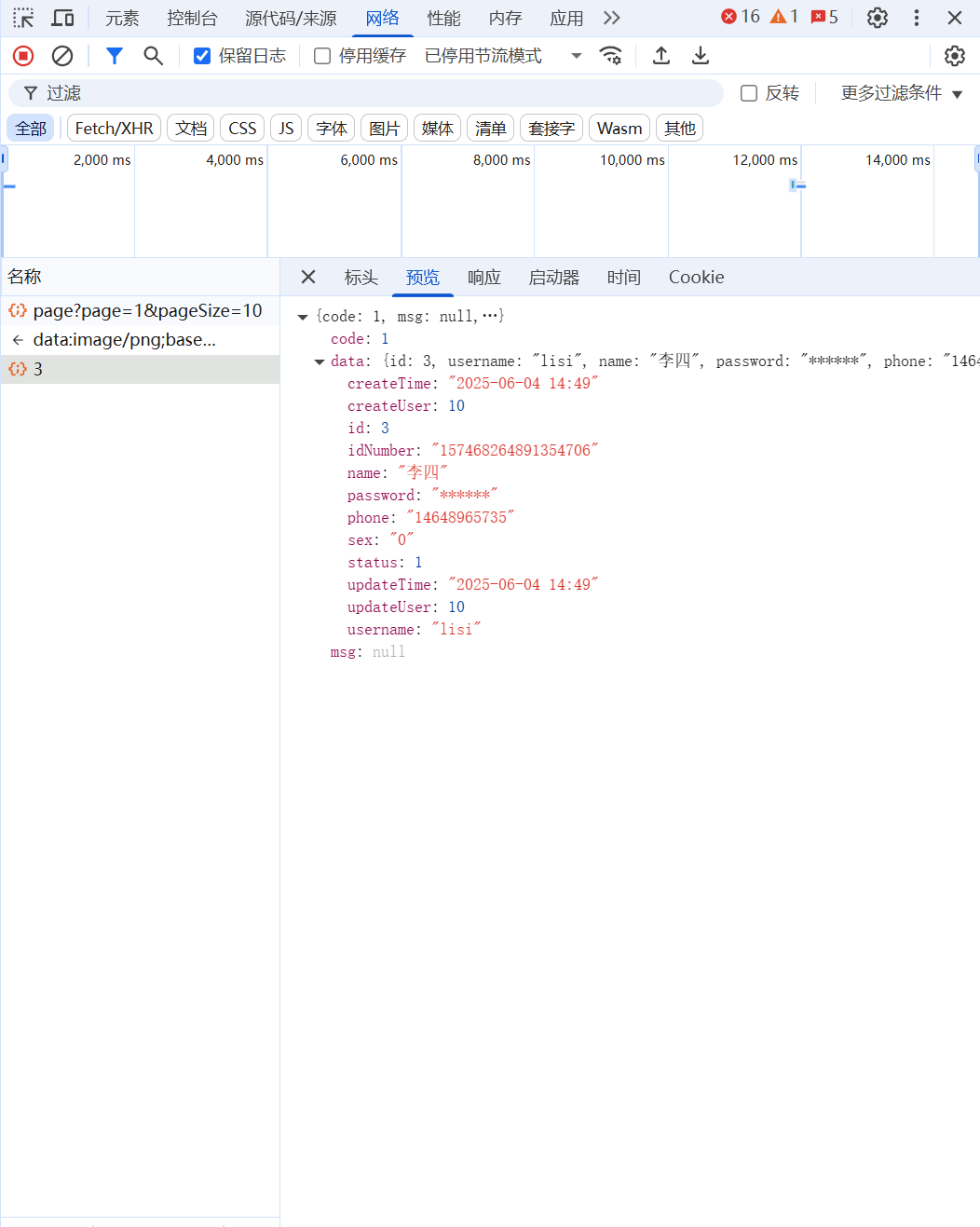Open the 控制台 panel tab

click(192, 18)
